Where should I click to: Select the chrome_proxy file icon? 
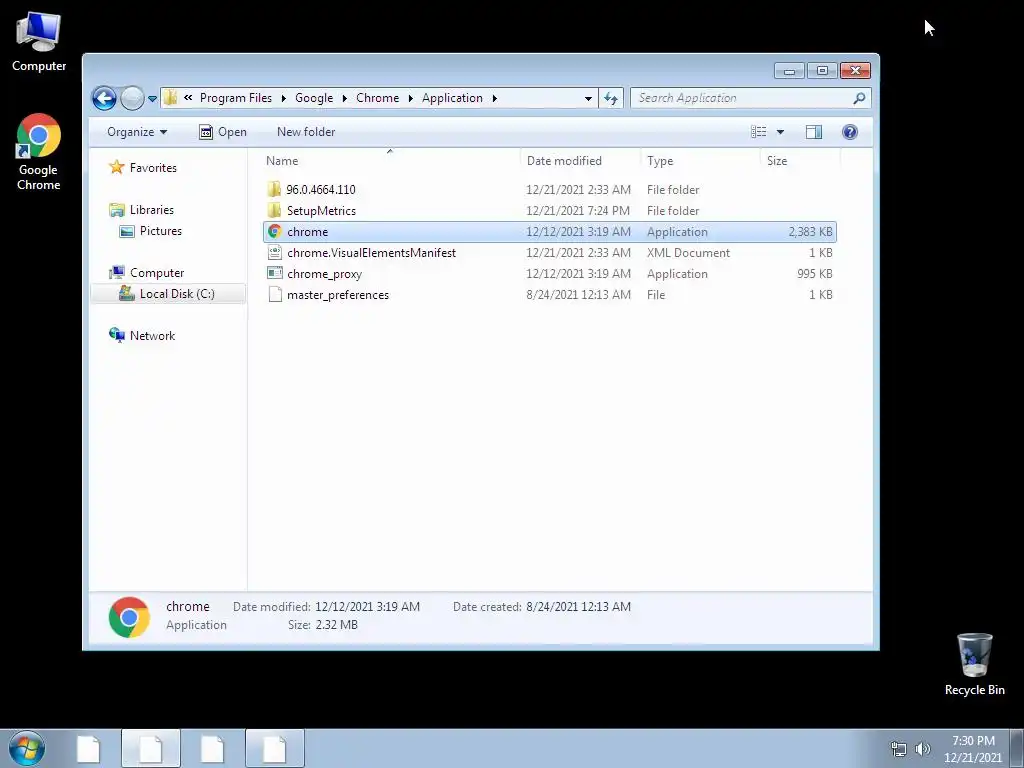click(x=275, y=274)
